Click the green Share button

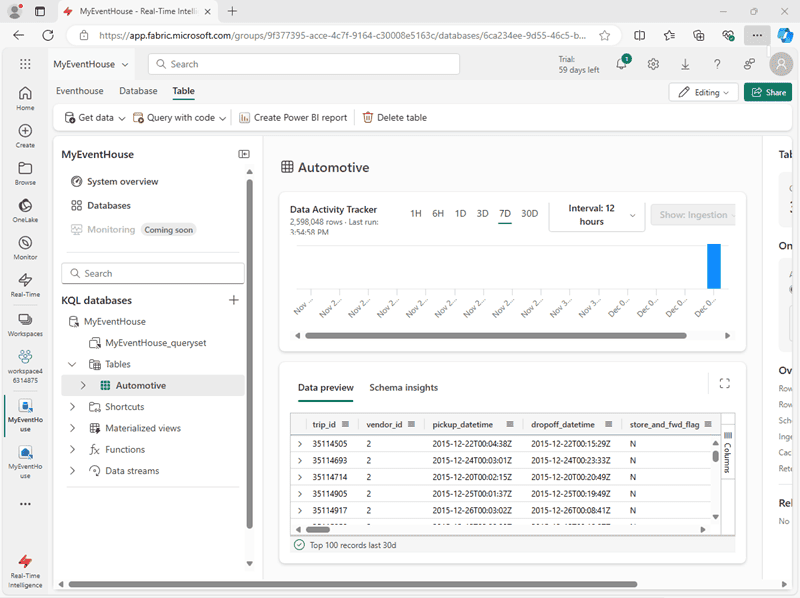767,92
